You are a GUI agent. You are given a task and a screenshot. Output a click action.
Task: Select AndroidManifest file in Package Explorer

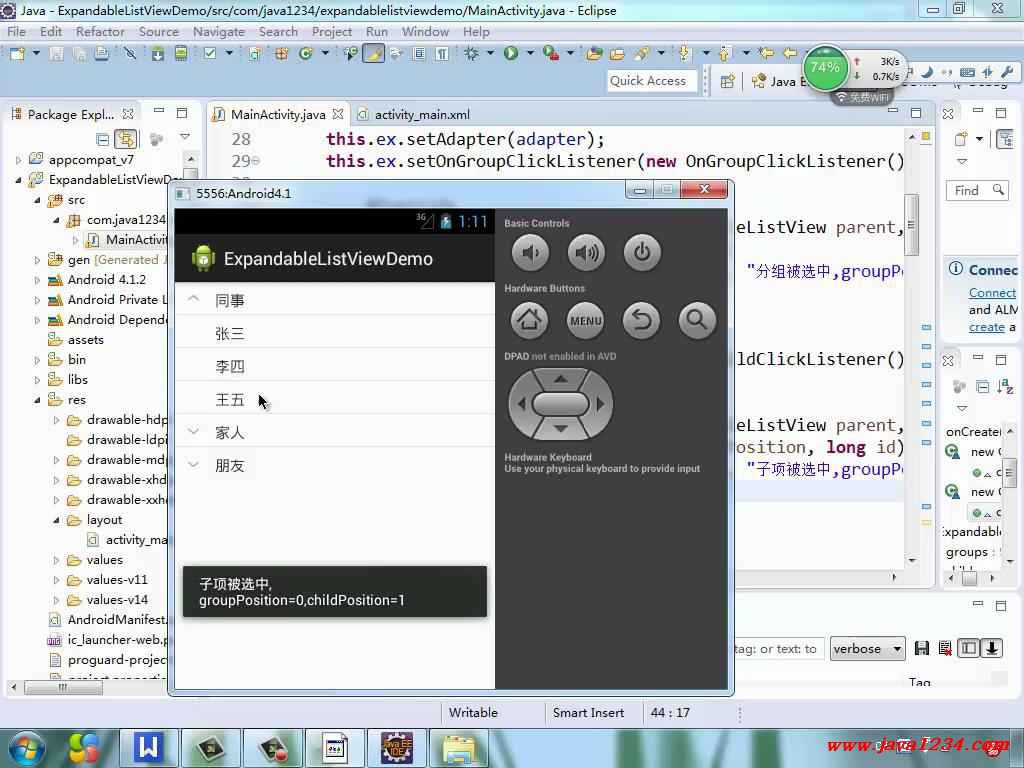(x=108, y=620)
